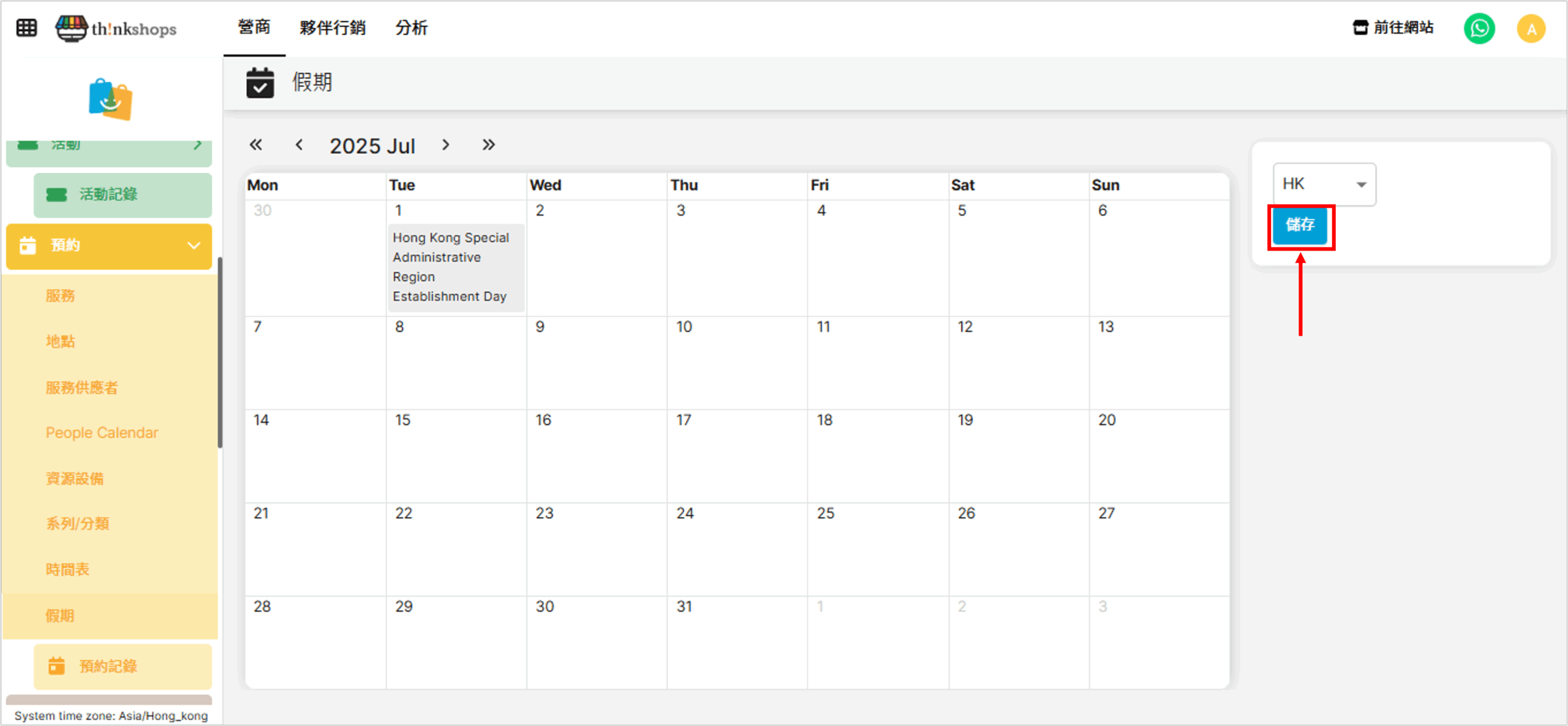This screenshot has width=1568, height=726.
Task: Open the user avatar A menu
Action: click(1531, 29)
